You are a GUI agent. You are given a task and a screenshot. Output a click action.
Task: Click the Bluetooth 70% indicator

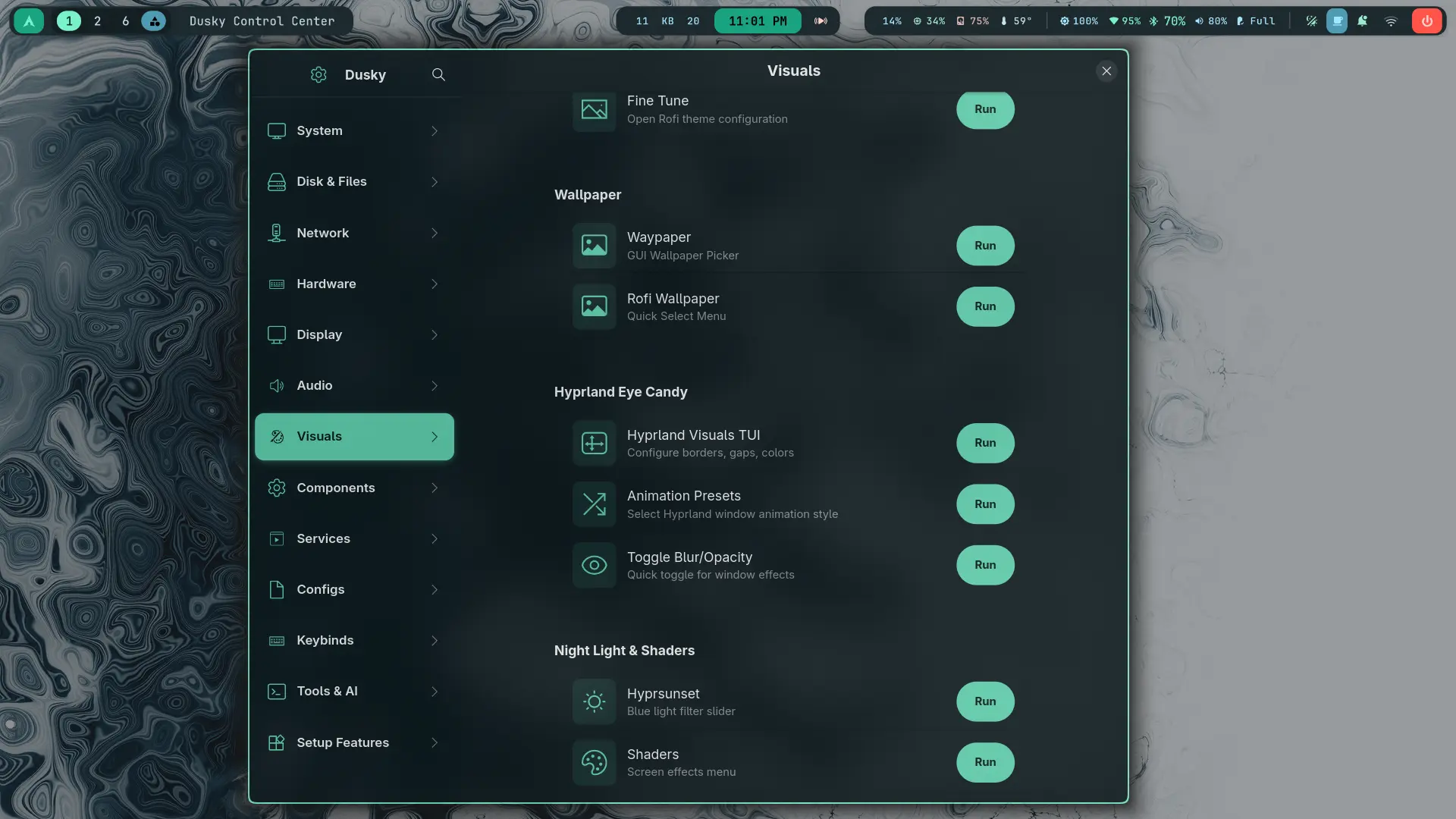click(x=1167, y=21)
